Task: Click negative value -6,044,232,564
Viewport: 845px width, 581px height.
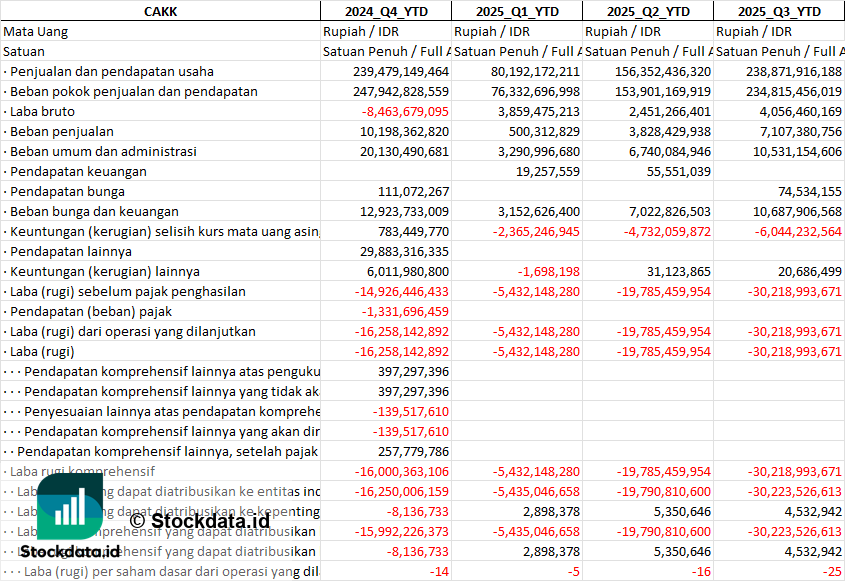Action: (798, 231)
